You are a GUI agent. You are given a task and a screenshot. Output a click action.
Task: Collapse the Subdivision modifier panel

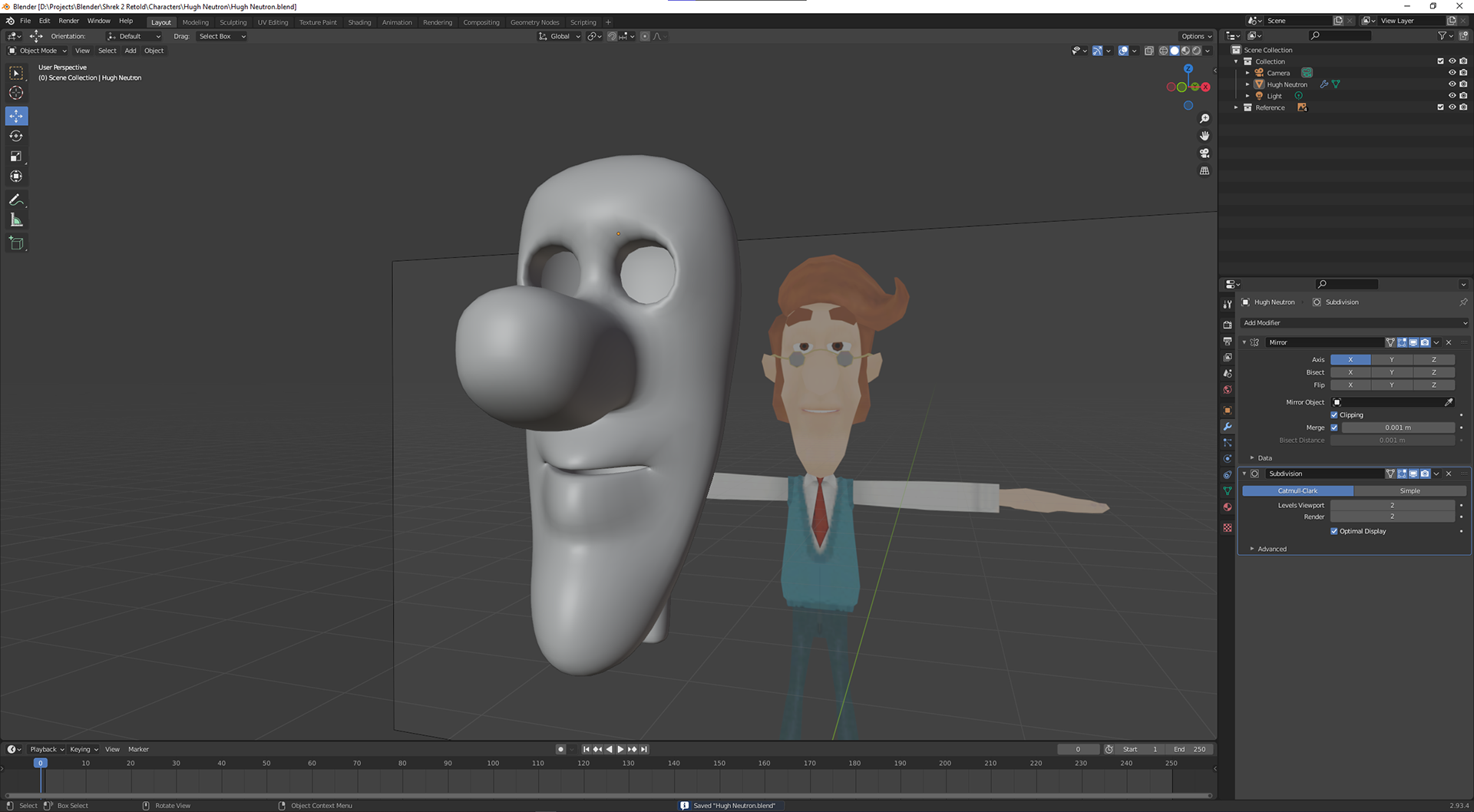point(1244,474)
